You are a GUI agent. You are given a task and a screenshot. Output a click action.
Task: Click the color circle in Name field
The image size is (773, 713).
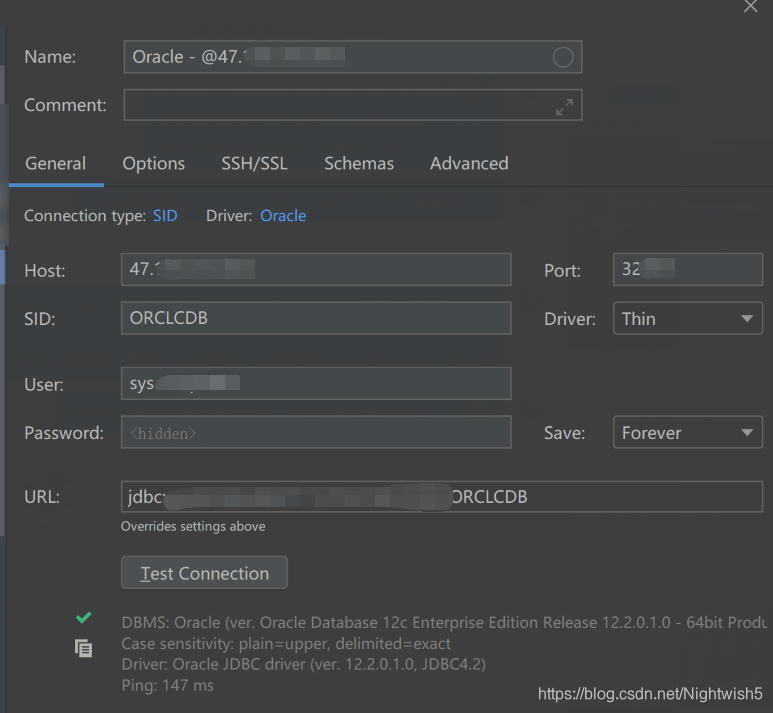[x=562, y=57]
